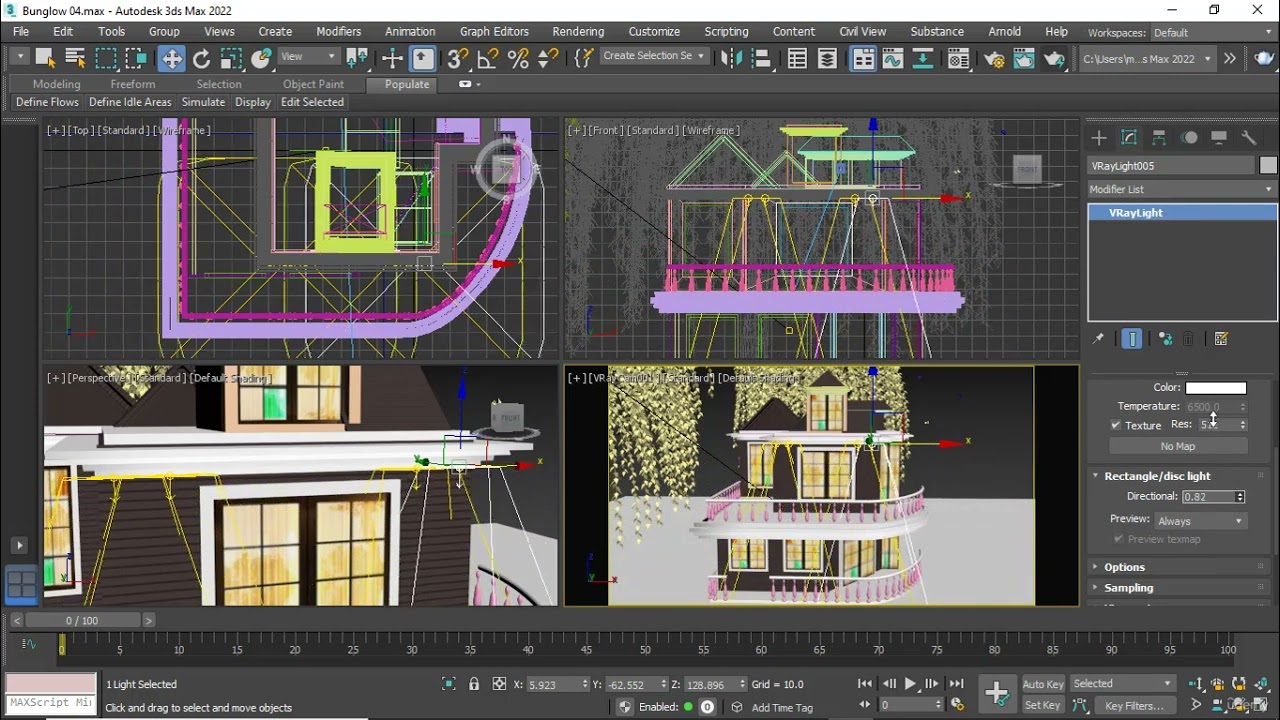Click the Define Flows button
Image resolution: width=1280 pixels, height=720 pixels.
click(x=47, y=102)
